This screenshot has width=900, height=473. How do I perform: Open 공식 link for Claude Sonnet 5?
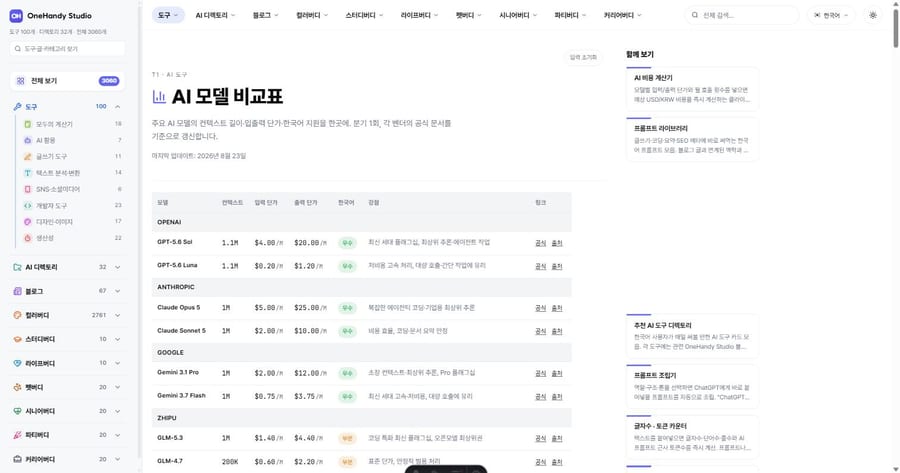click(x=540, y=332)
